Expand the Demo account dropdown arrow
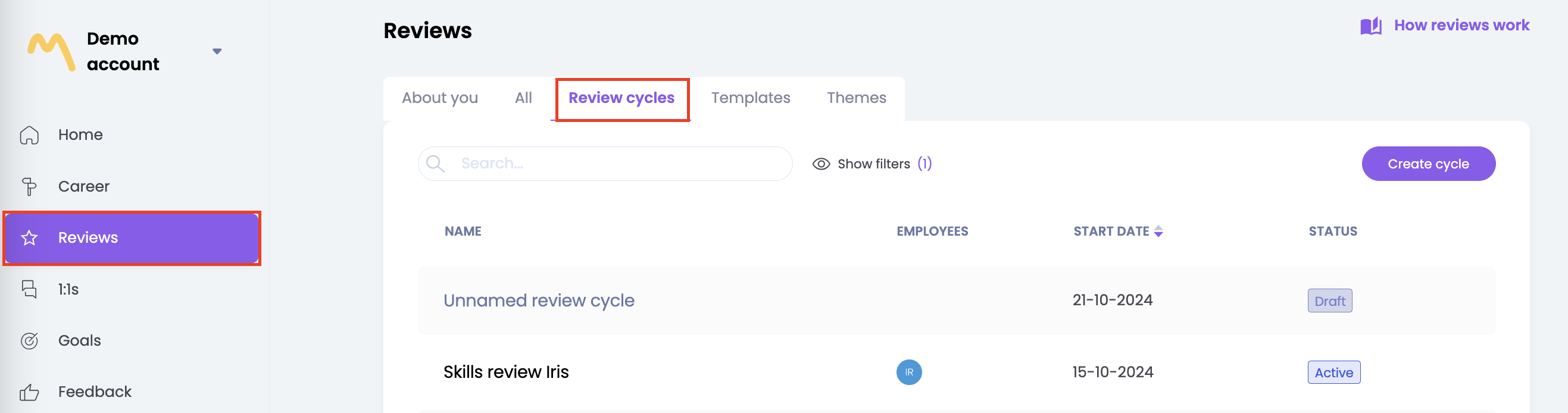 (x=217, y=52)
